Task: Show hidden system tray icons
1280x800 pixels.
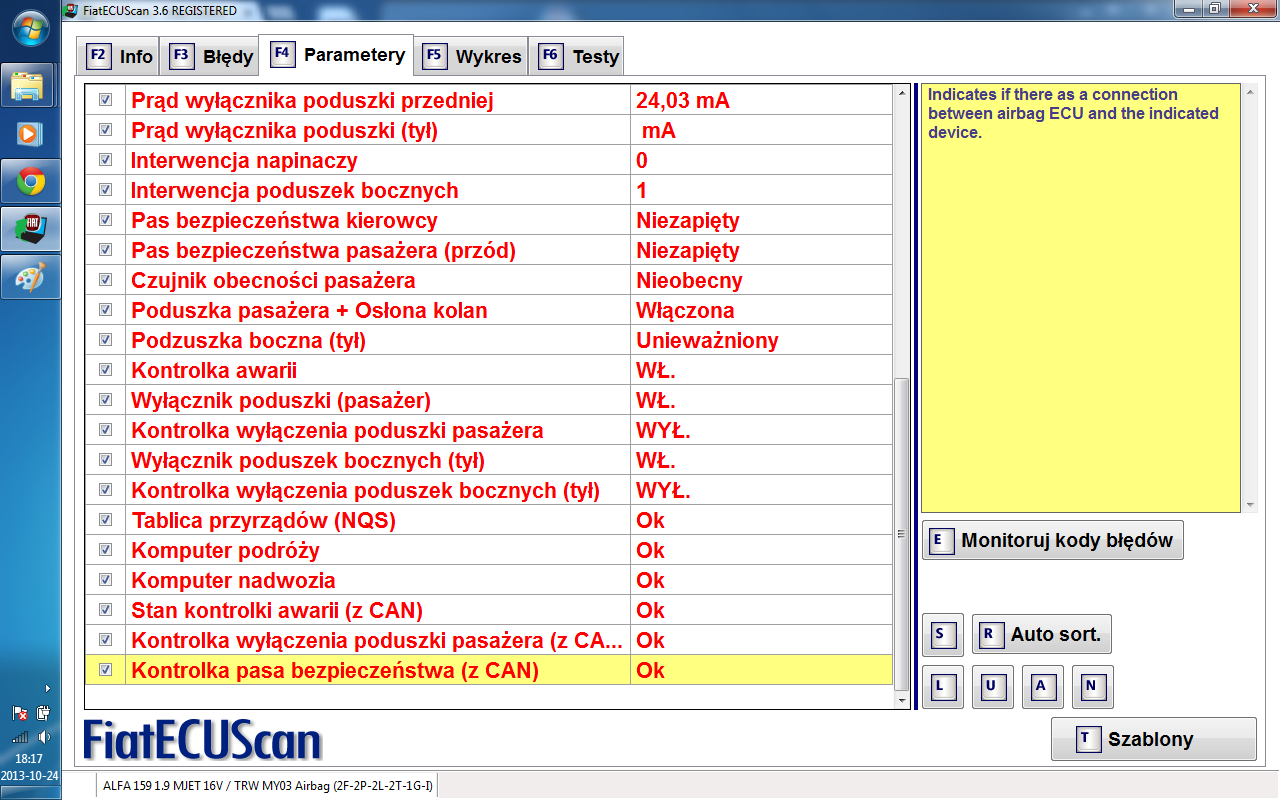Action: coord(47,688)
